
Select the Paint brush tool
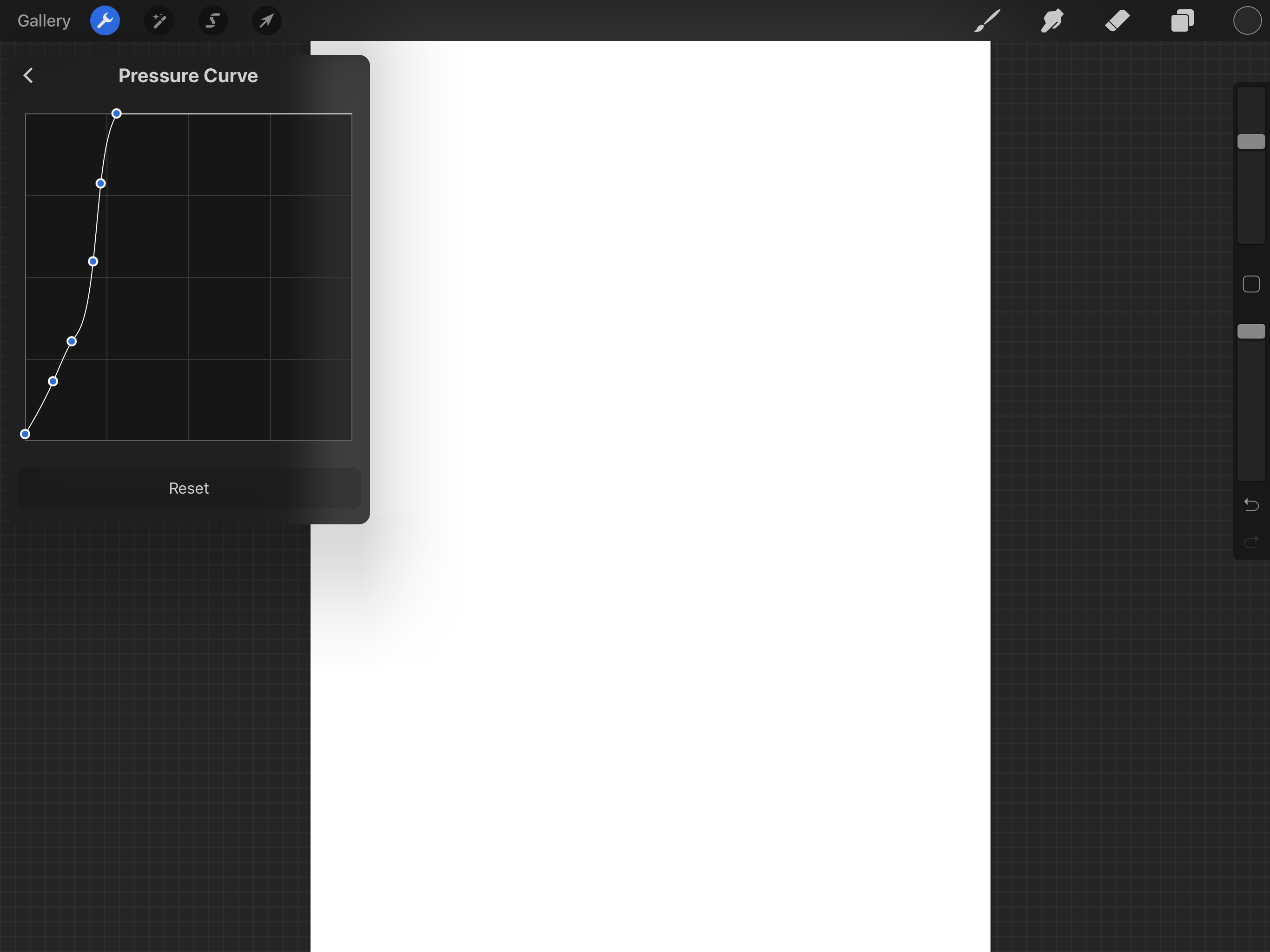pyautogui.click(x=987, y=20)
